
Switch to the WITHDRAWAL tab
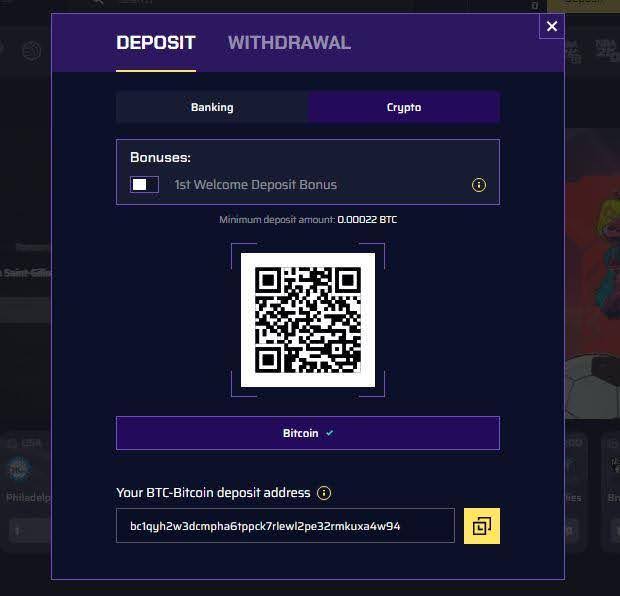289,43
